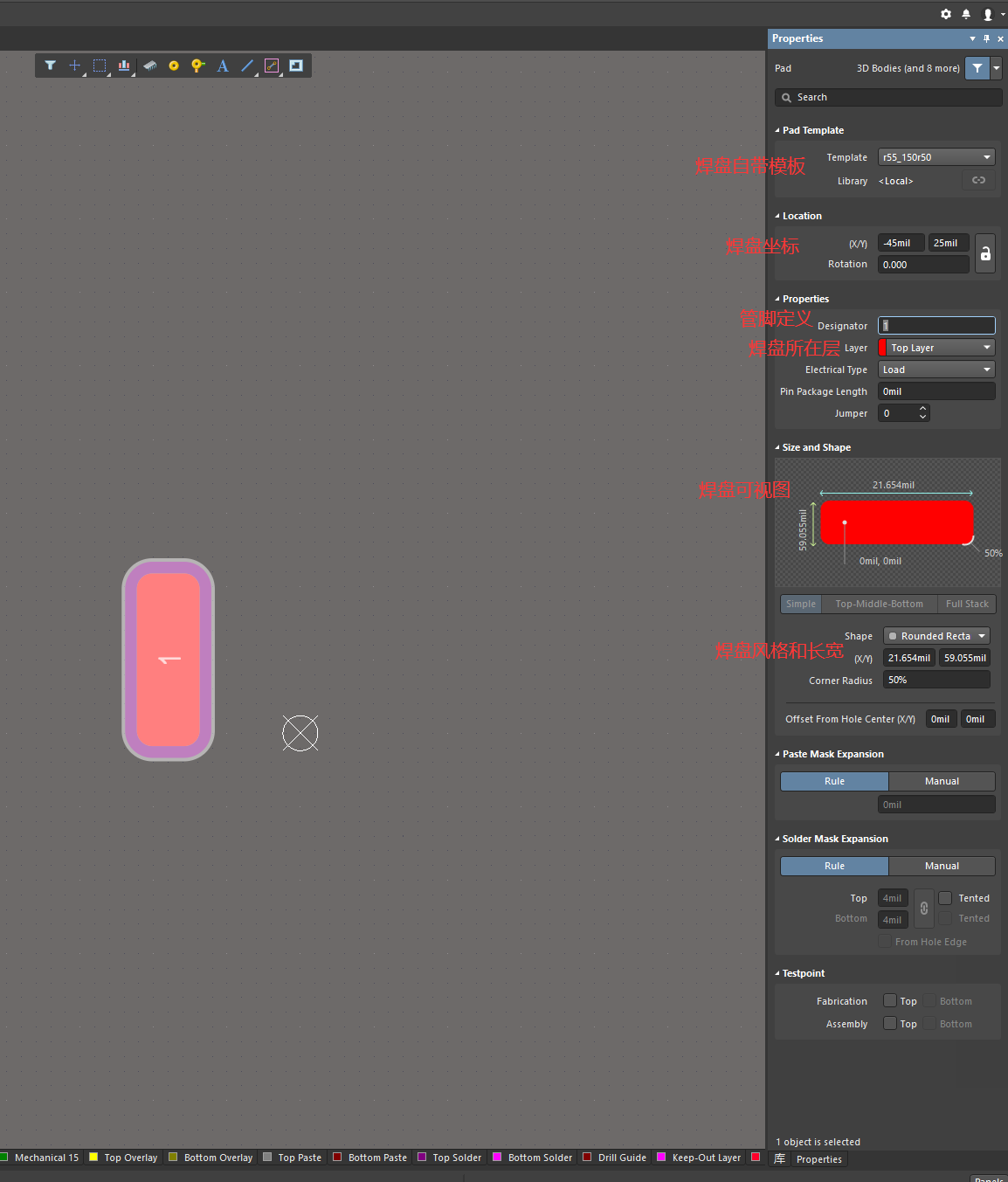
Task: Open the Properties tab at panel bottom
Action: click(x=819, y=1159)
